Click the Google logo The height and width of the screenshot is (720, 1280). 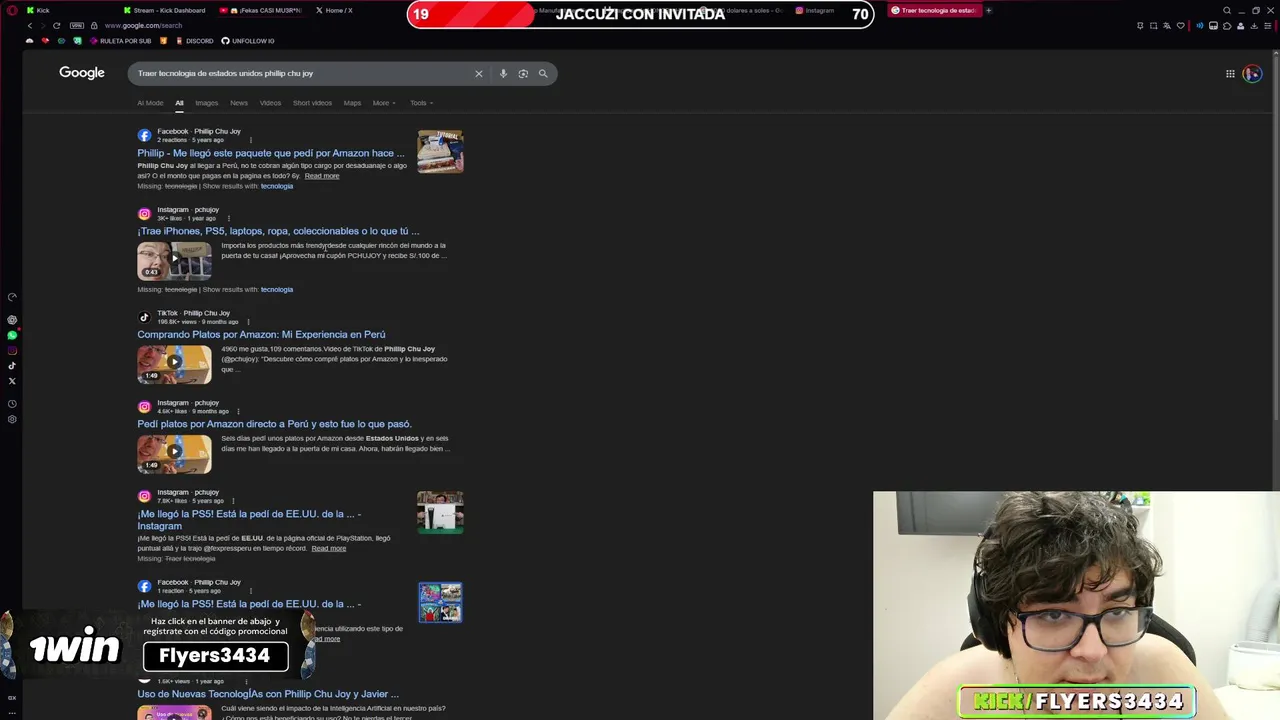[82, 73]
